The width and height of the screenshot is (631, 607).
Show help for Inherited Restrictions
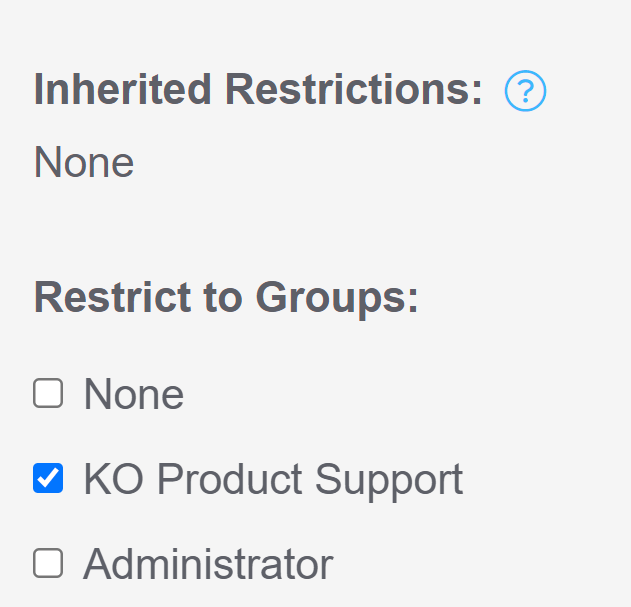point(525,92)
